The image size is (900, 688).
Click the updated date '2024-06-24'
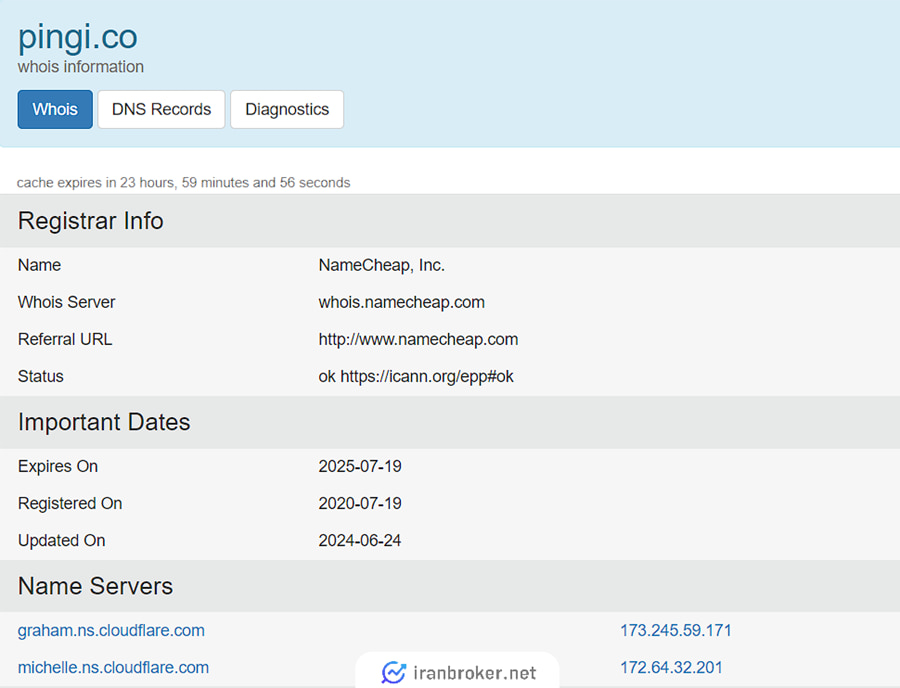pyautogui.click(x=360, y=541)
